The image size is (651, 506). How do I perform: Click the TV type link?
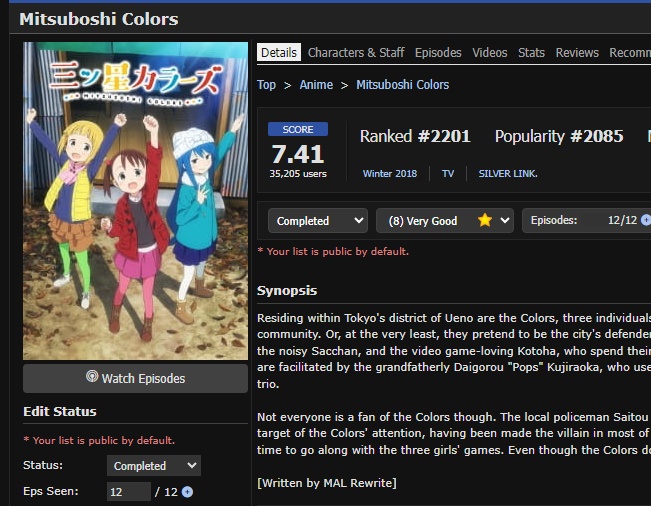point(448,174)
